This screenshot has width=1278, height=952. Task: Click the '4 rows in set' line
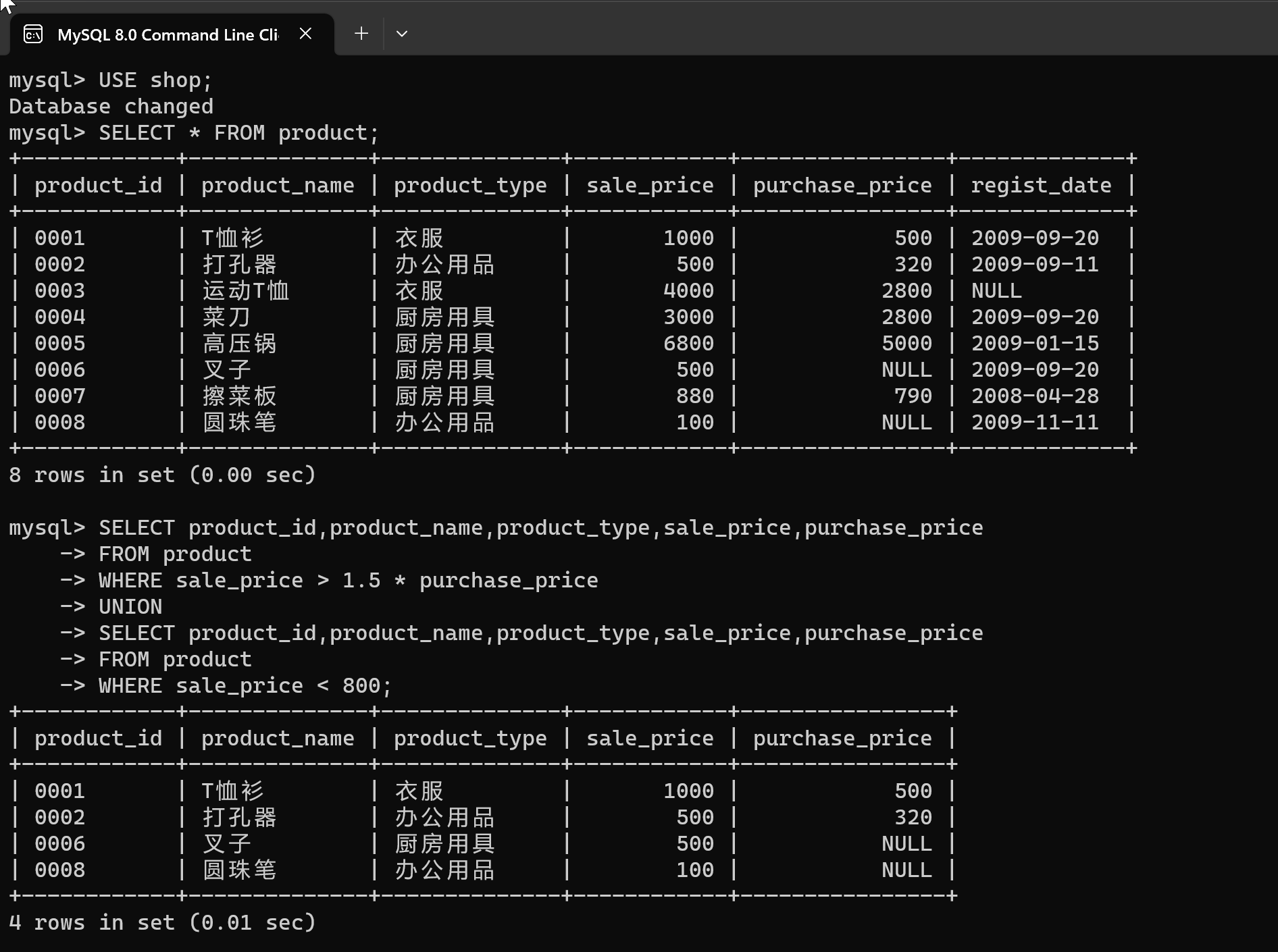[x=162, y=923]
